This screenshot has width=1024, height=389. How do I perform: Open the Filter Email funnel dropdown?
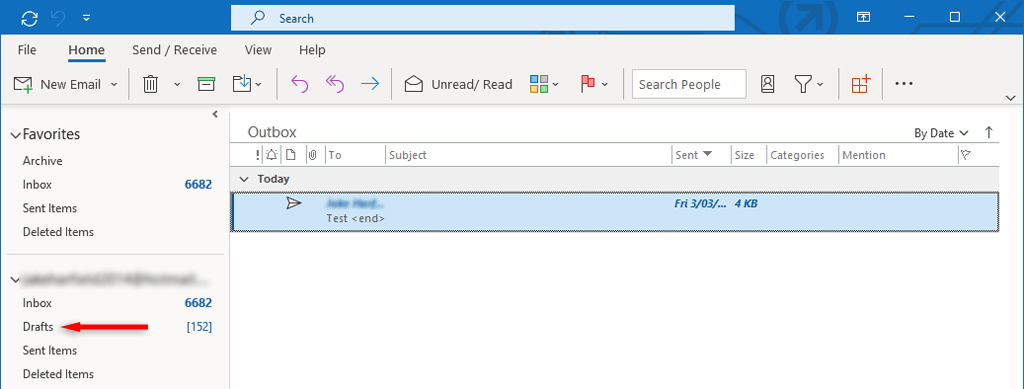point(809,84)
